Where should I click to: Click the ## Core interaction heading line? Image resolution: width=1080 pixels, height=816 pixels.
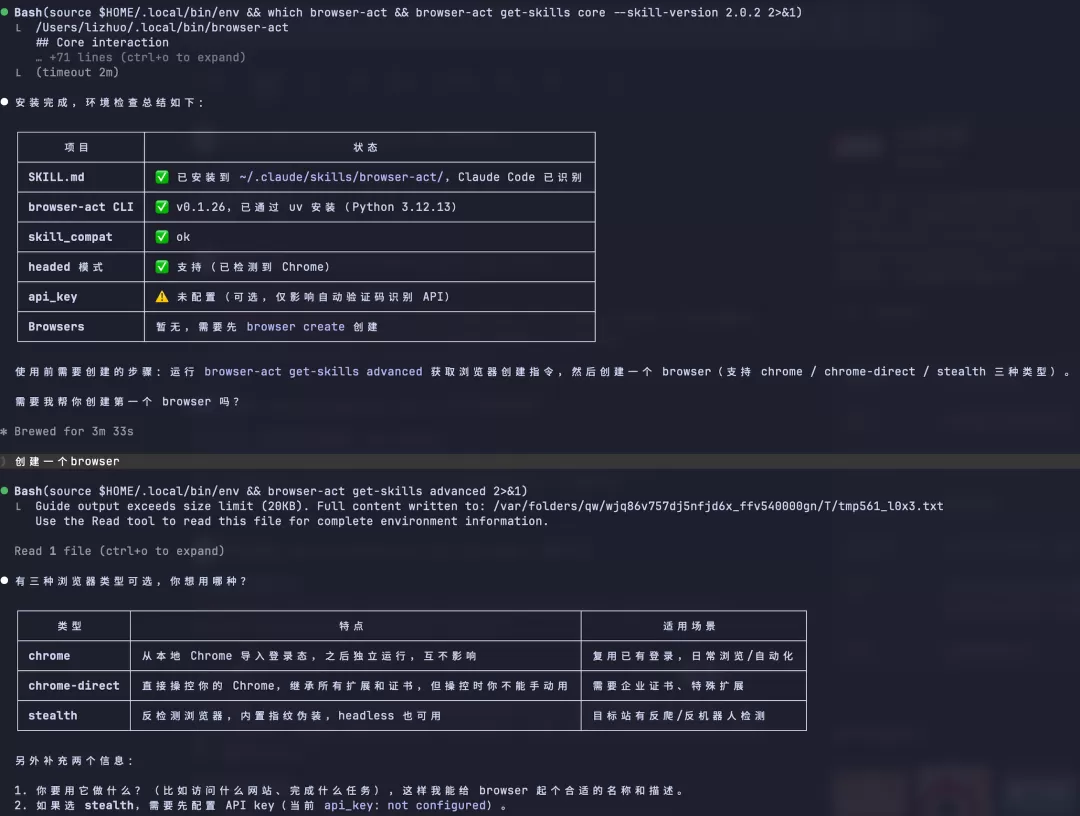[102, 43]
